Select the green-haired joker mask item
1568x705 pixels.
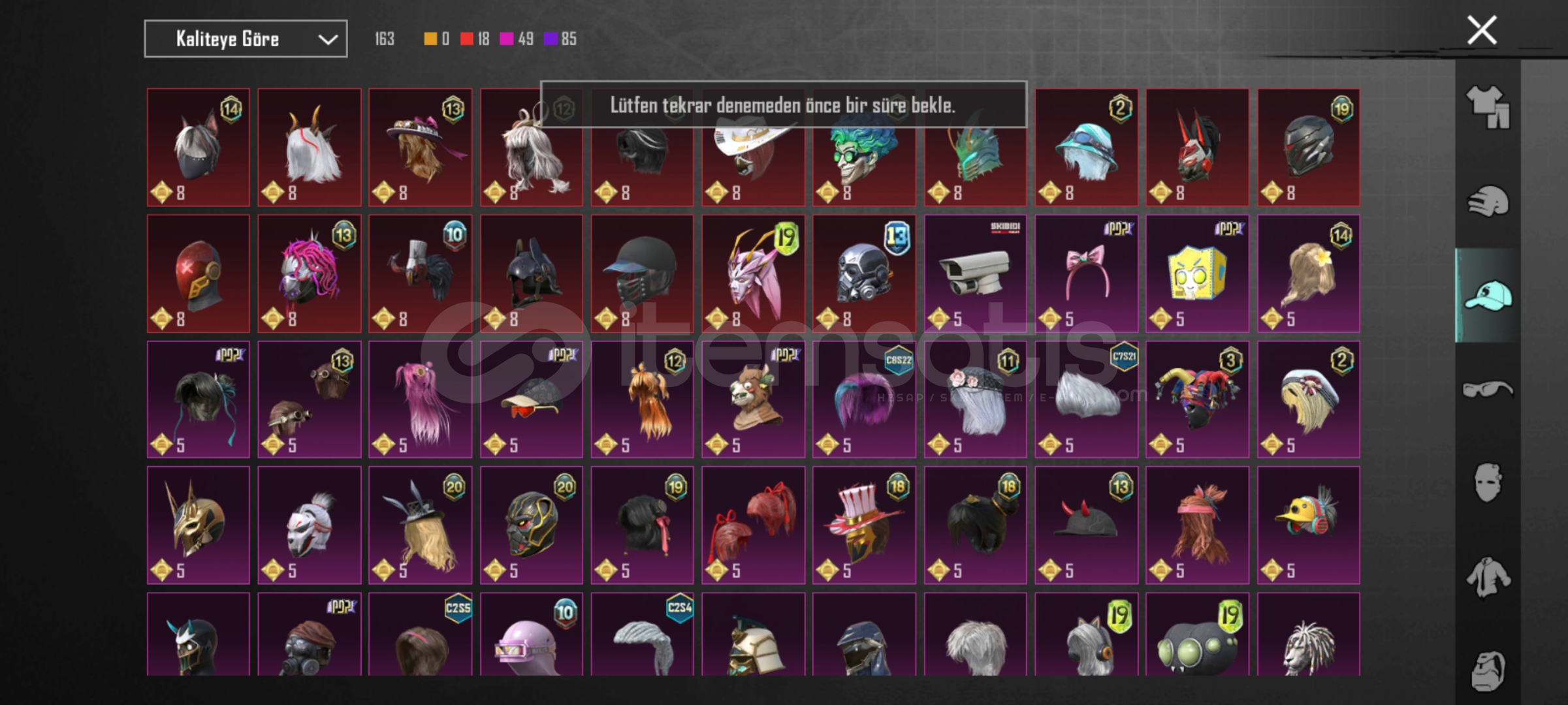click(864, 148)
